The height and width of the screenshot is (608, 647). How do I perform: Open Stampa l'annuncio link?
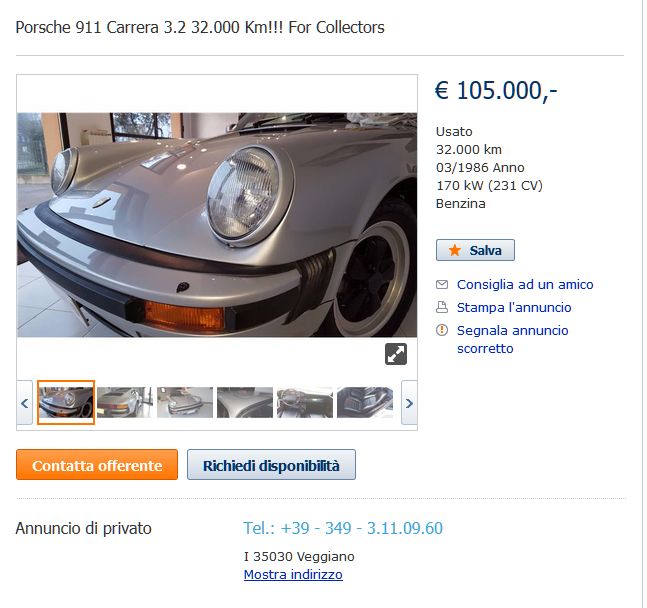tap(516, 309)
